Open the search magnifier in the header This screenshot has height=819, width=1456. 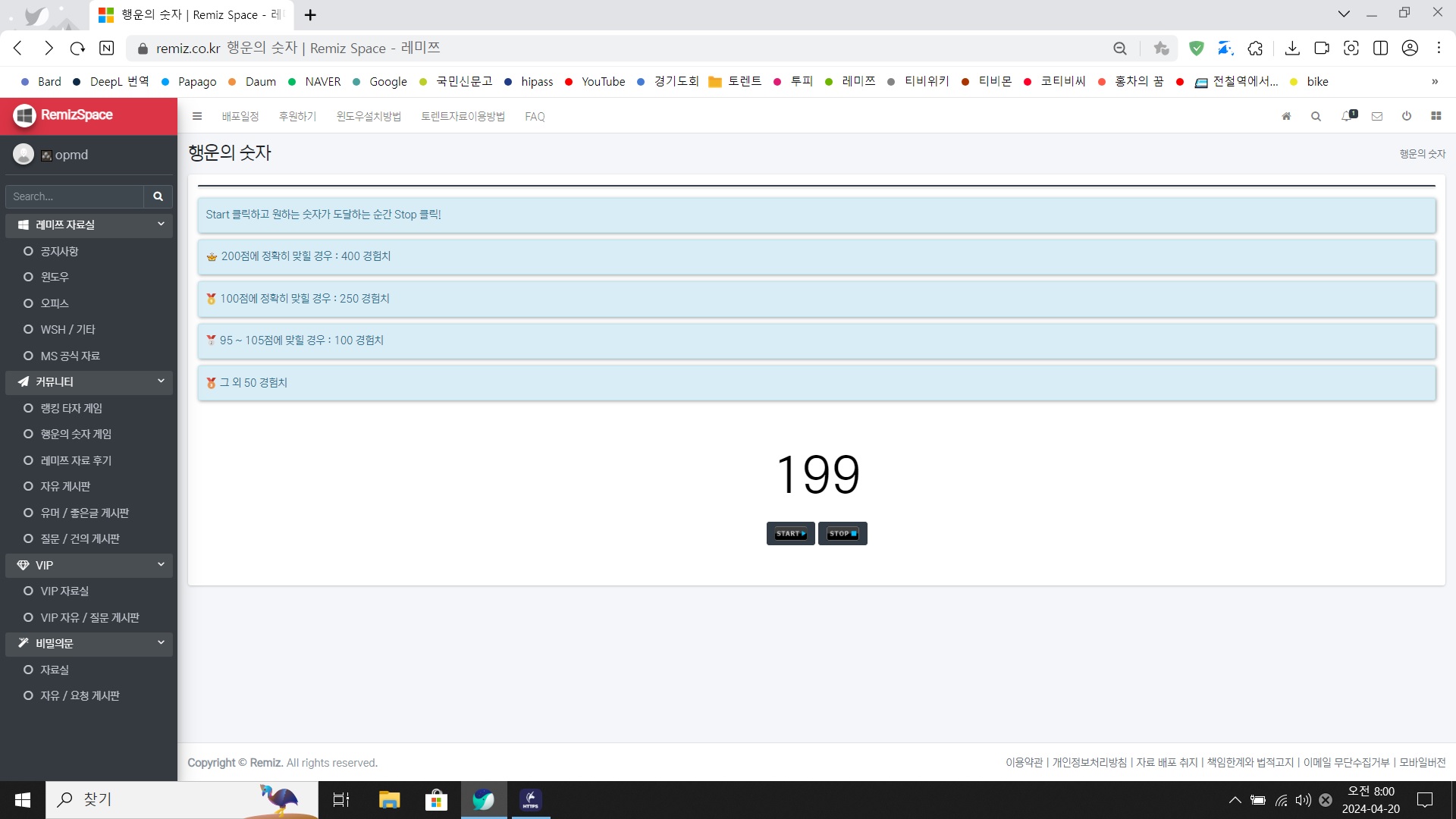(1316, 116)
